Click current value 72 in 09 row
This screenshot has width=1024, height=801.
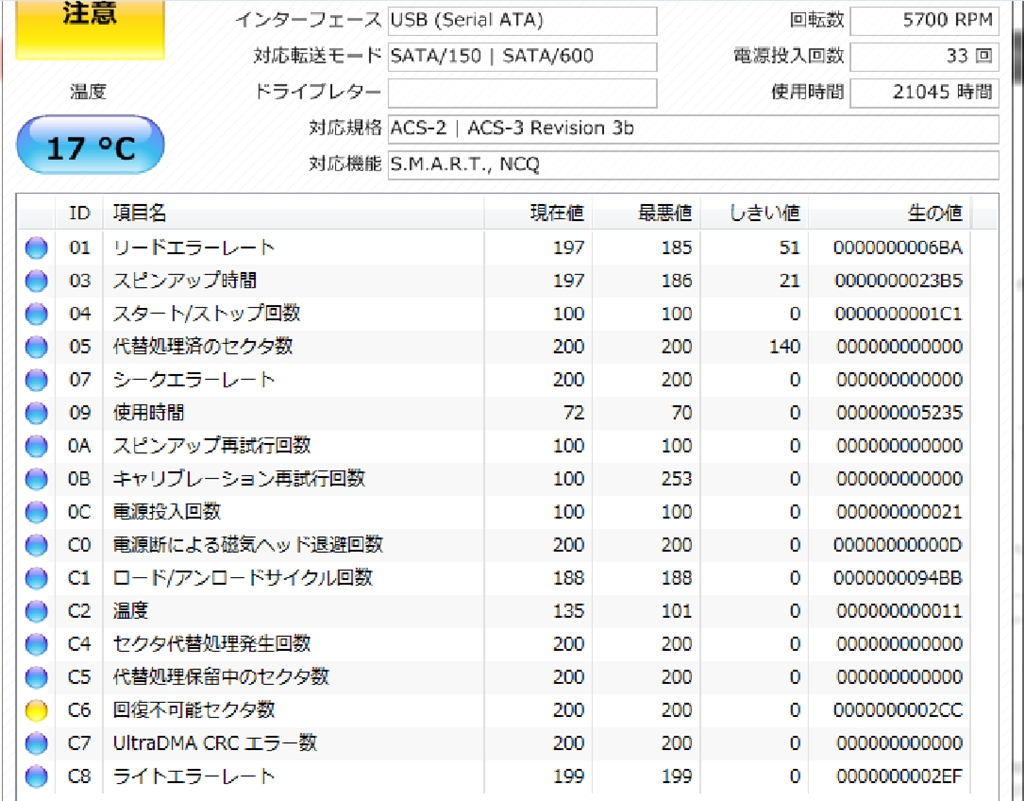[573, 413]
